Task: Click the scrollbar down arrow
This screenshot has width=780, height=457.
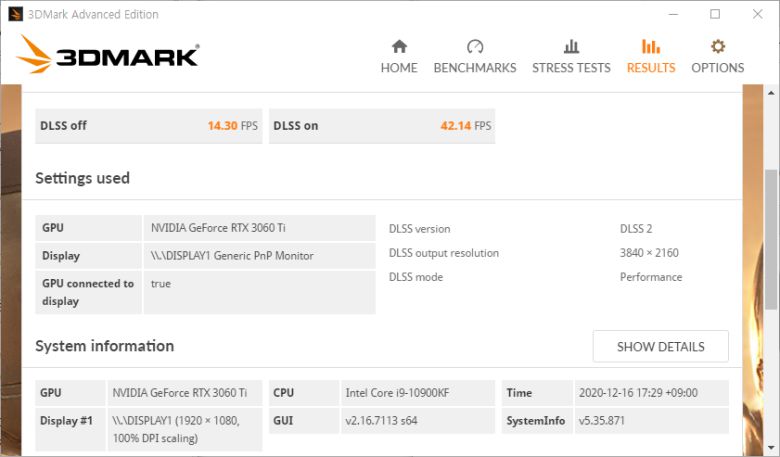Action: 771,447
